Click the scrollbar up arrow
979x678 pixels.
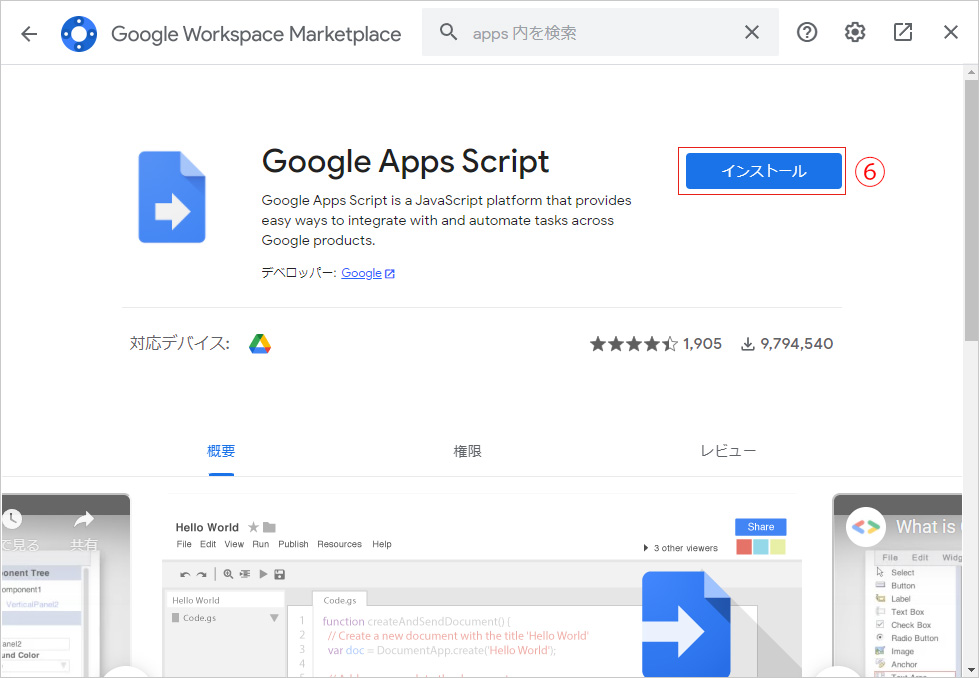(x=971, y=72)
